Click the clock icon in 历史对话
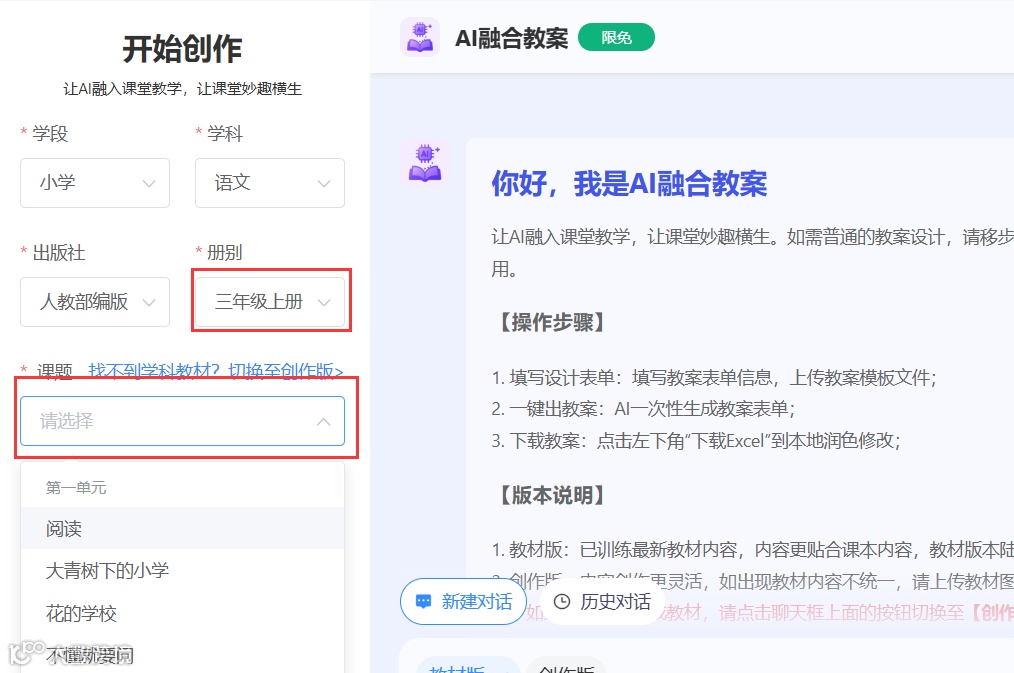Image resolution: width=1014 pixels, height=673 pixels. tap(562, 601)
